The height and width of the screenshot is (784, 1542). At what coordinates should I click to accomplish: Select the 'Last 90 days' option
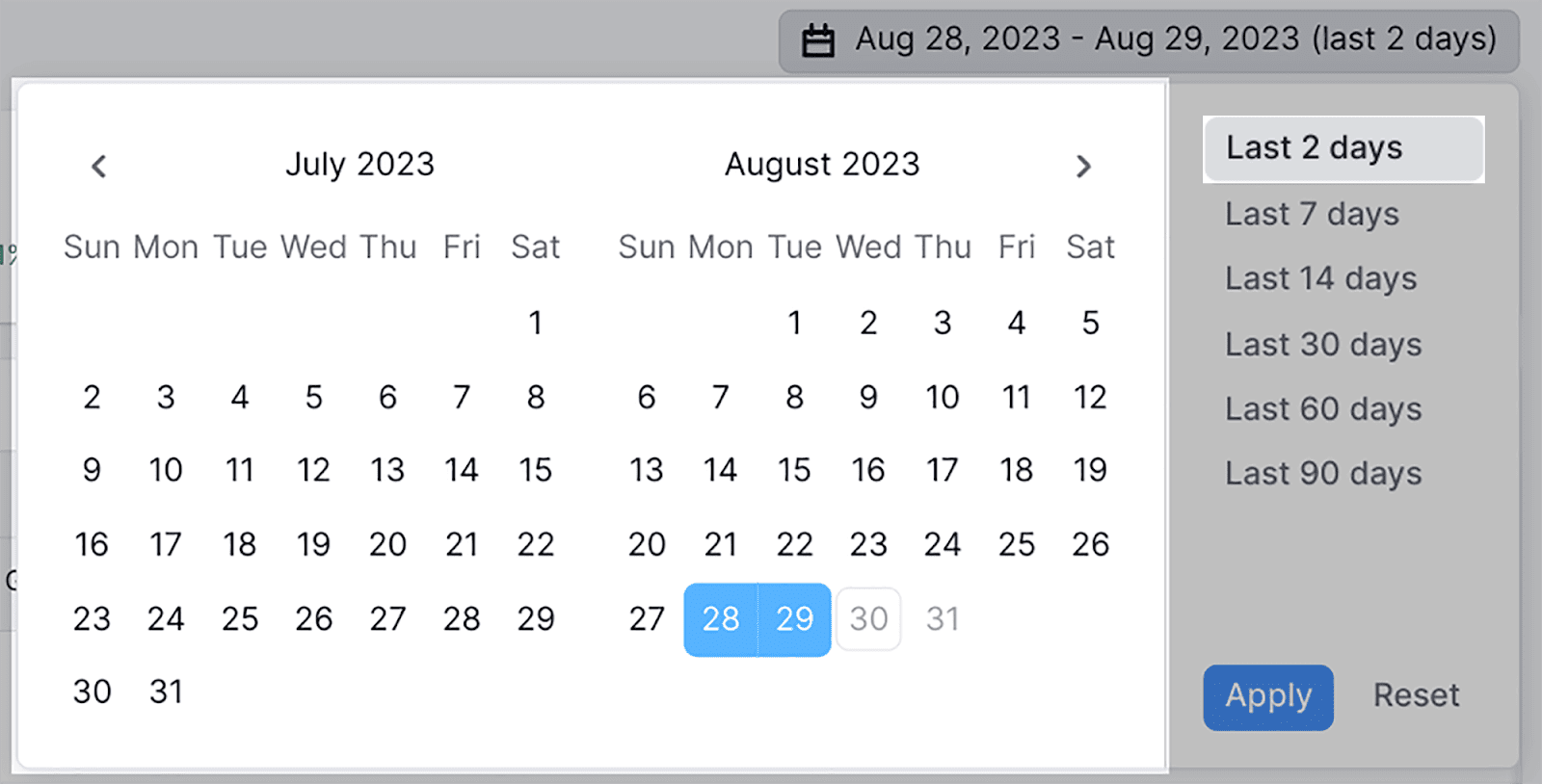pyautogui.click(x=1322, y=473)
